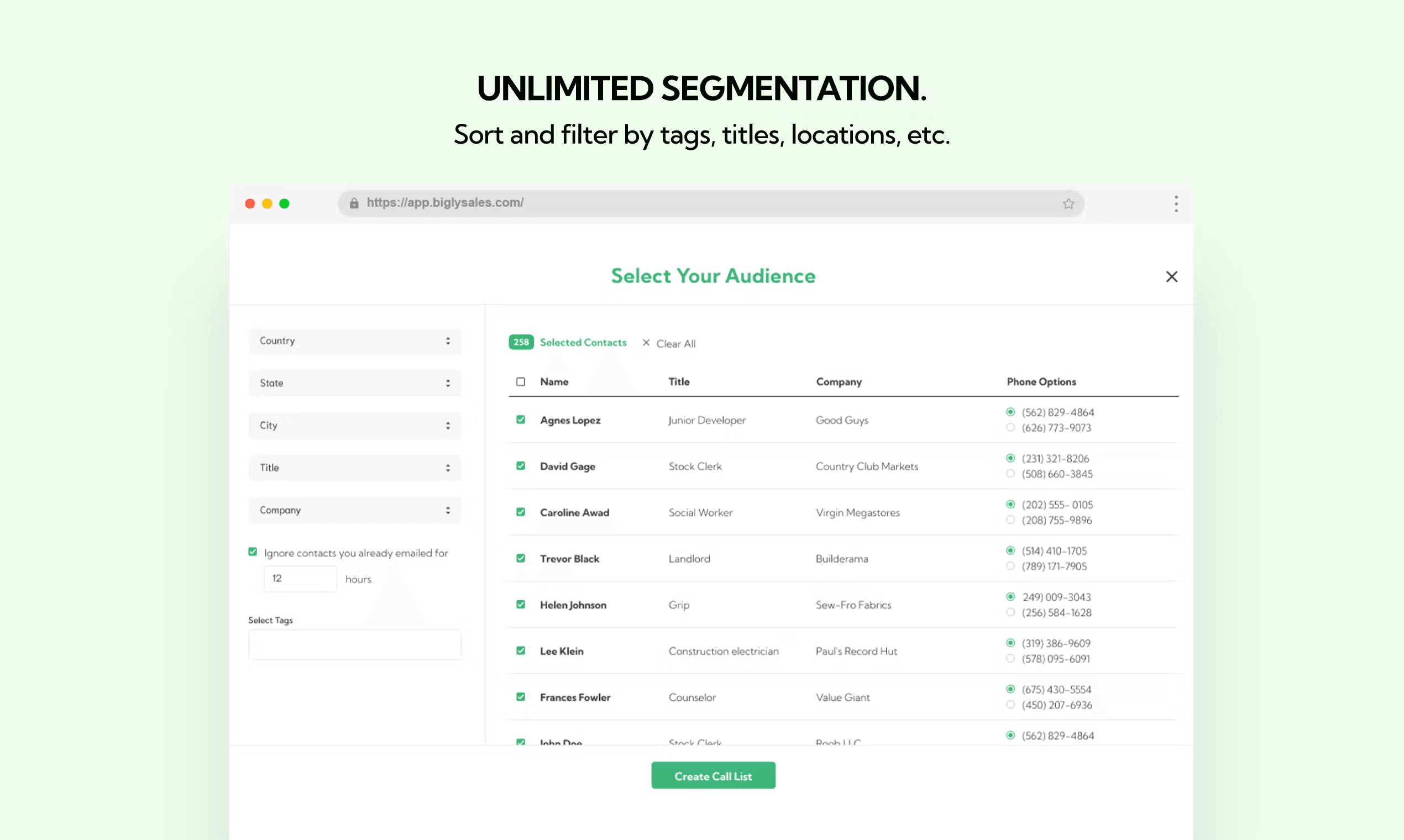
Task: Click the lock icon beside URL
Action: coord(354,203)
